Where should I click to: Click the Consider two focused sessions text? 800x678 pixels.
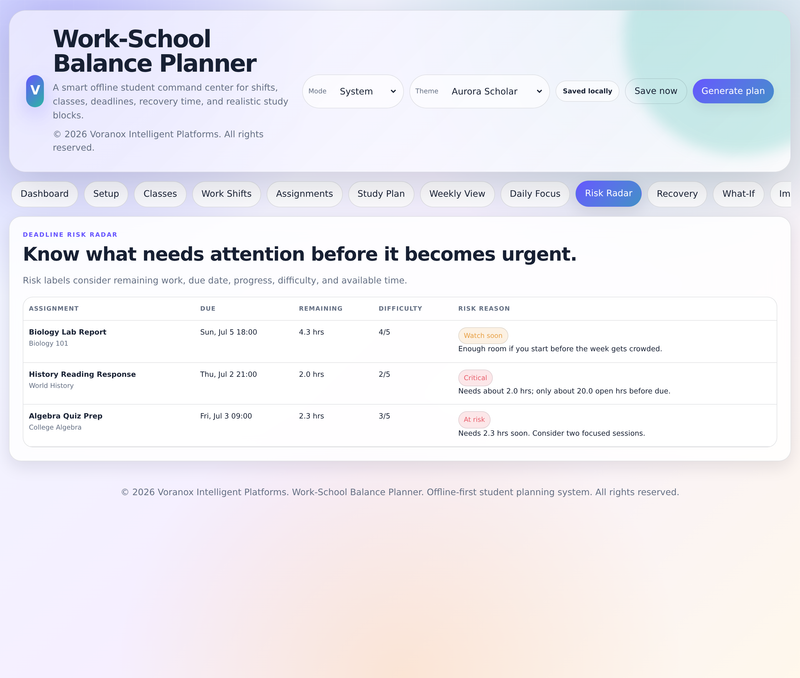[588, 433]
